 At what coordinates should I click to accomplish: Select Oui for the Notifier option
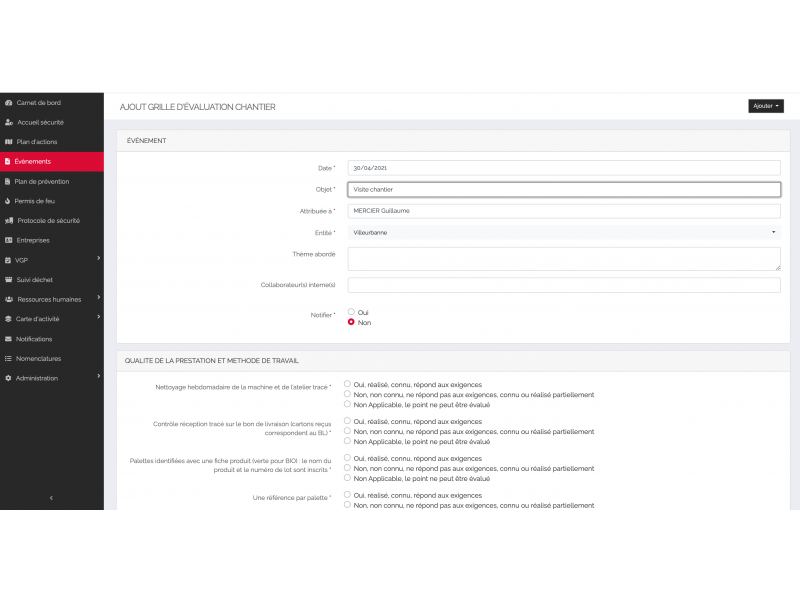click(351, 312)
